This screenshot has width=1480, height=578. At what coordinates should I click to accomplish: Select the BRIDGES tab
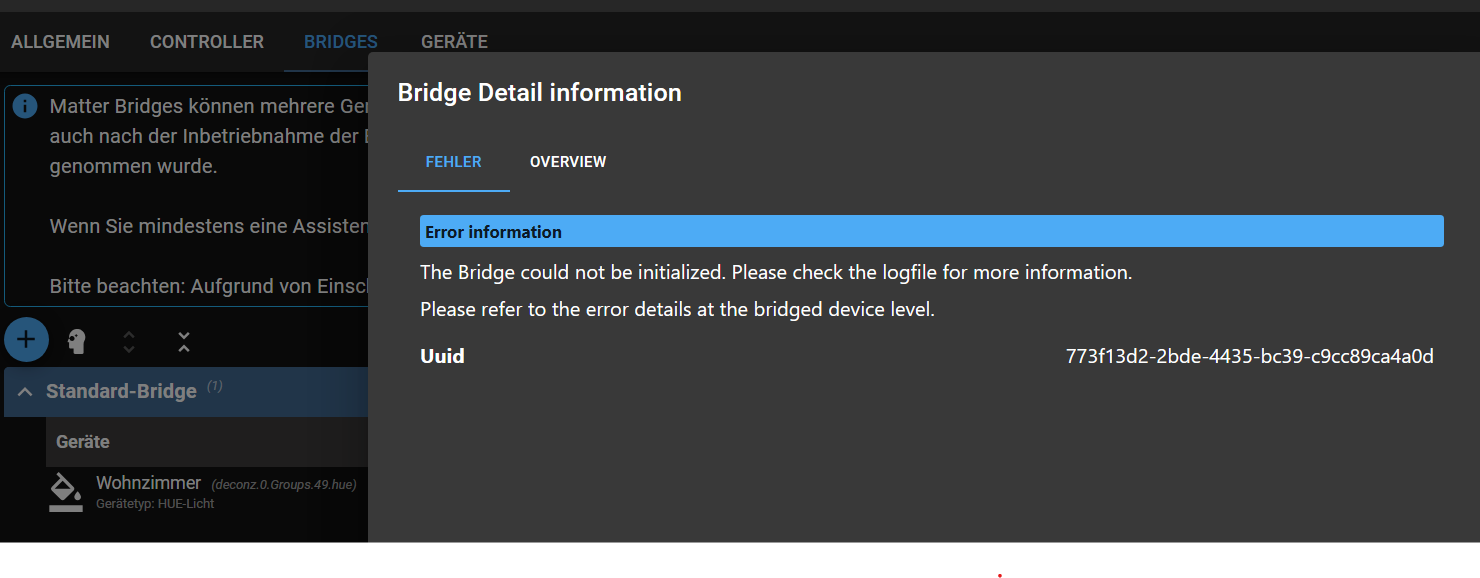(x=341, y=42)
